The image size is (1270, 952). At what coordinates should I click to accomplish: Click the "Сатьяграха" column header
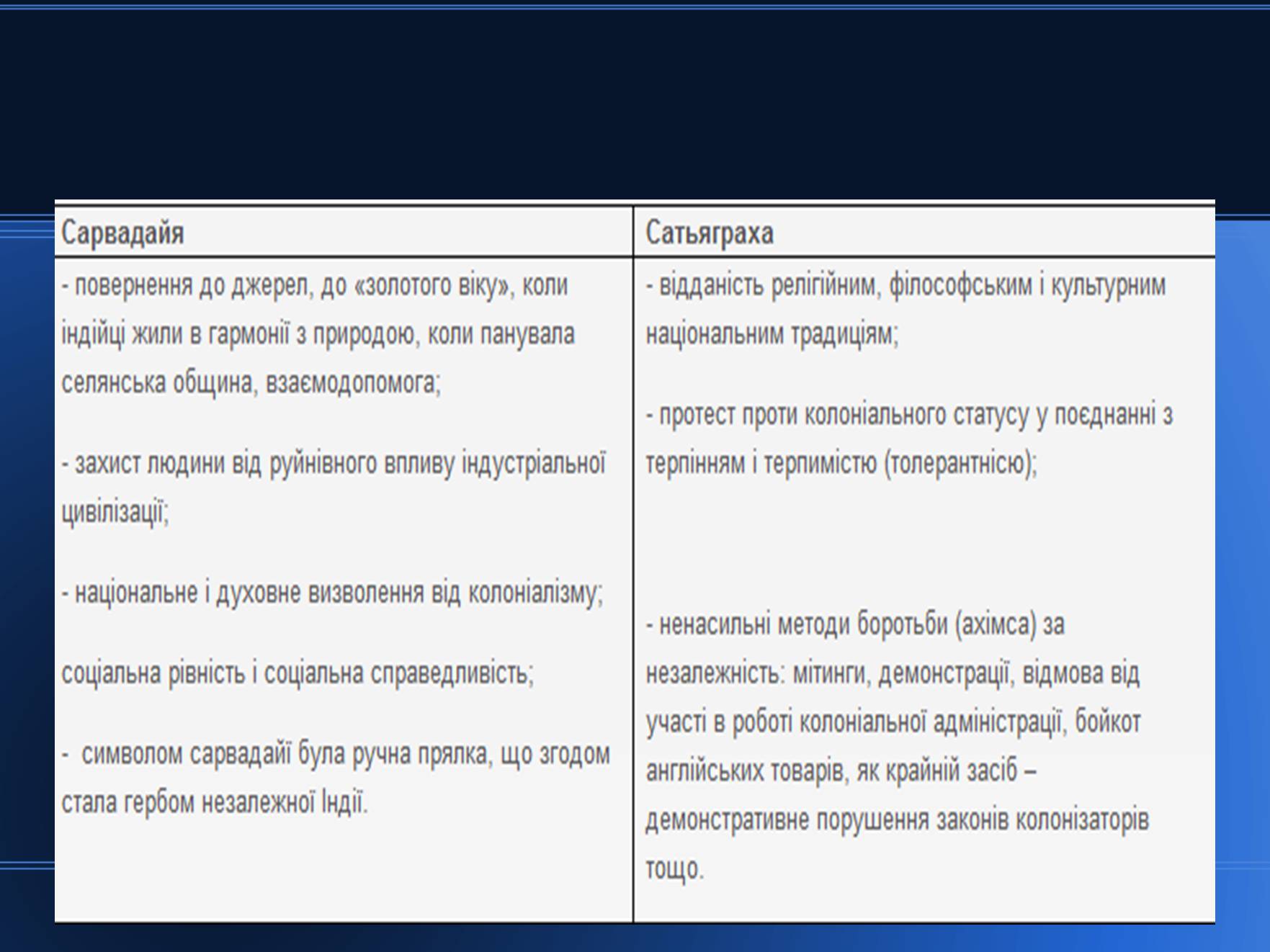(709, 233)
